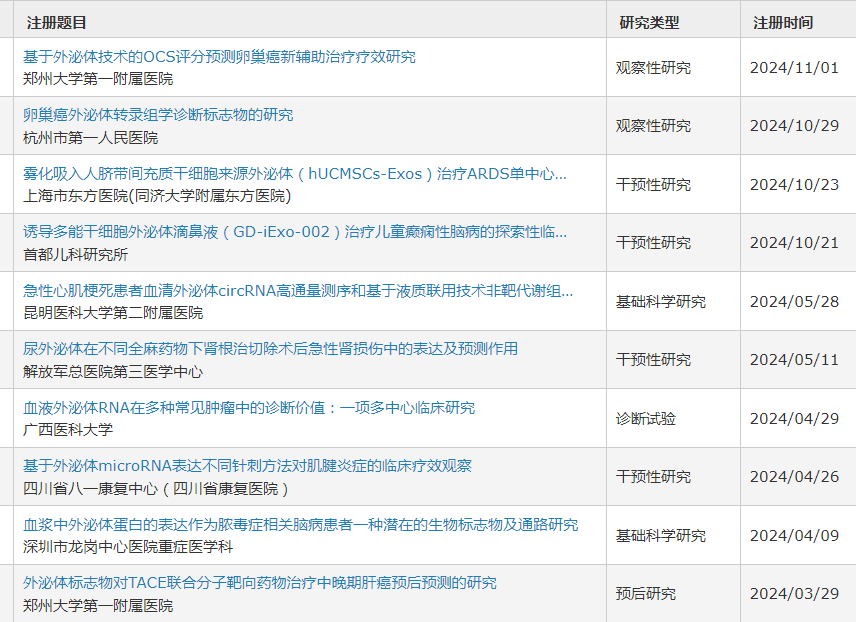Click the 研究类型 column header
Image resolution: width=856 pixels, height=622 pixels.
pyautogui.click(x=649, y=22)
